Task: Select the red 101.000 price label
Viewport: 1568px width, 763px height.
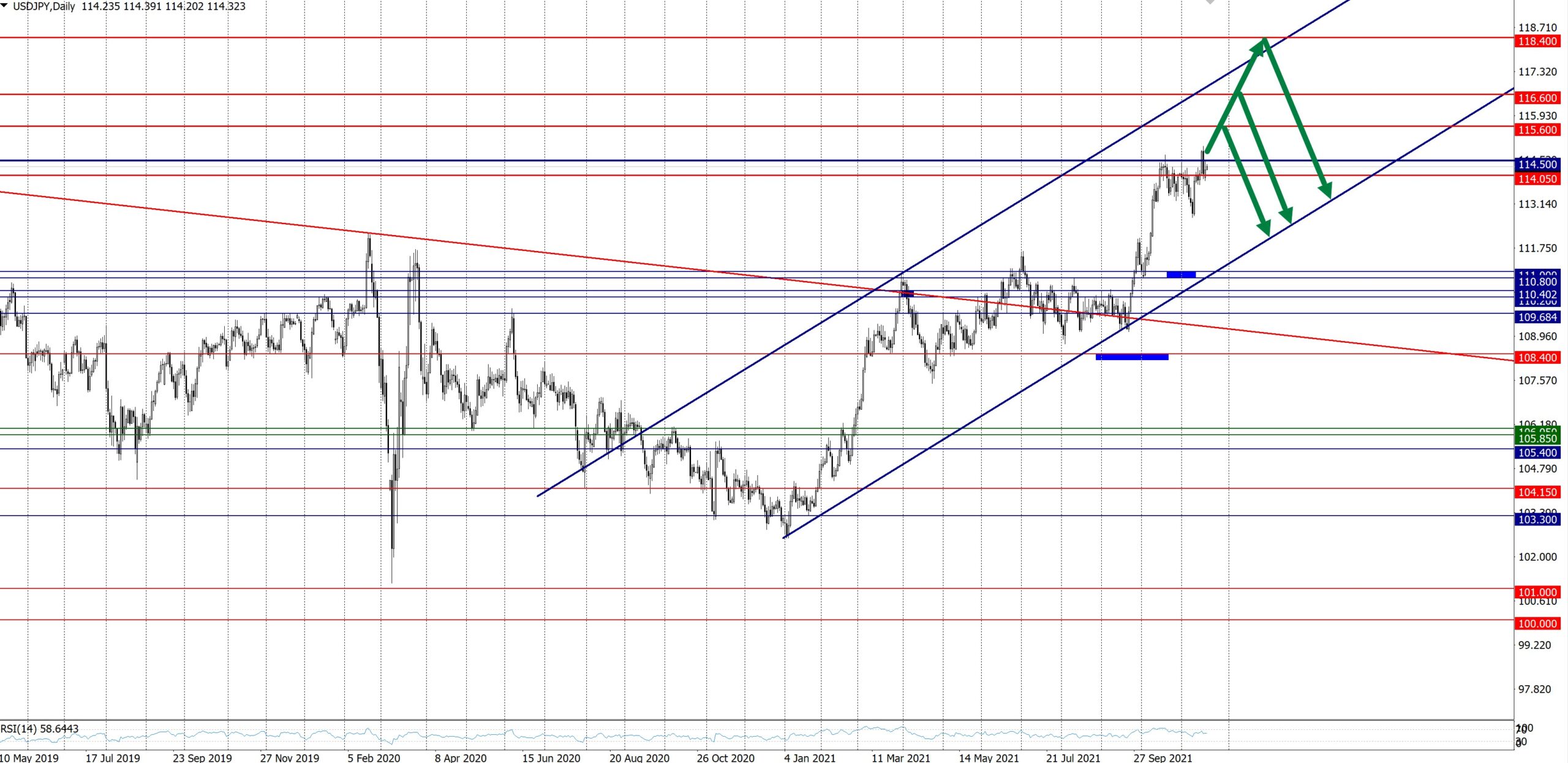Action: pyautogui.click(x=1537, y=592)
